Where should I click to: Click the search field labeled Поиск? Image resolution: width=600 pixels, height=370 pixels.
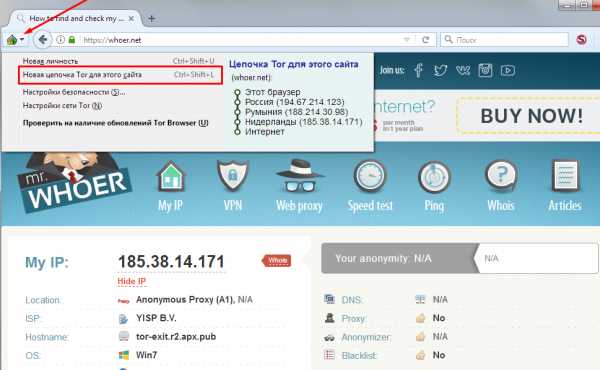(504, 39)
